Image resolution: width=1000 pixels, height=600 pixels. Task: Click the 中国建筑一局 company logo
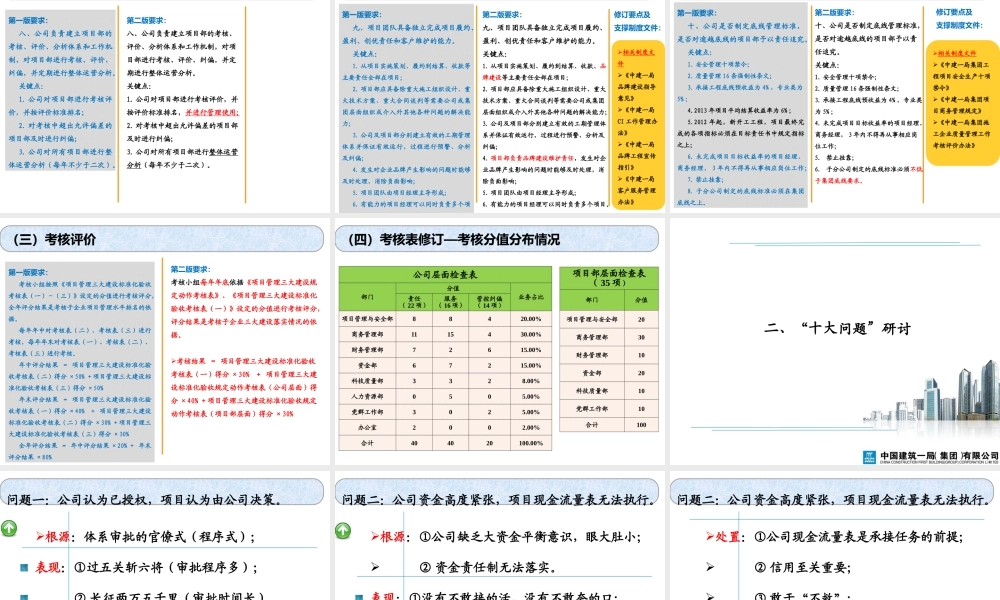point(930,457)
